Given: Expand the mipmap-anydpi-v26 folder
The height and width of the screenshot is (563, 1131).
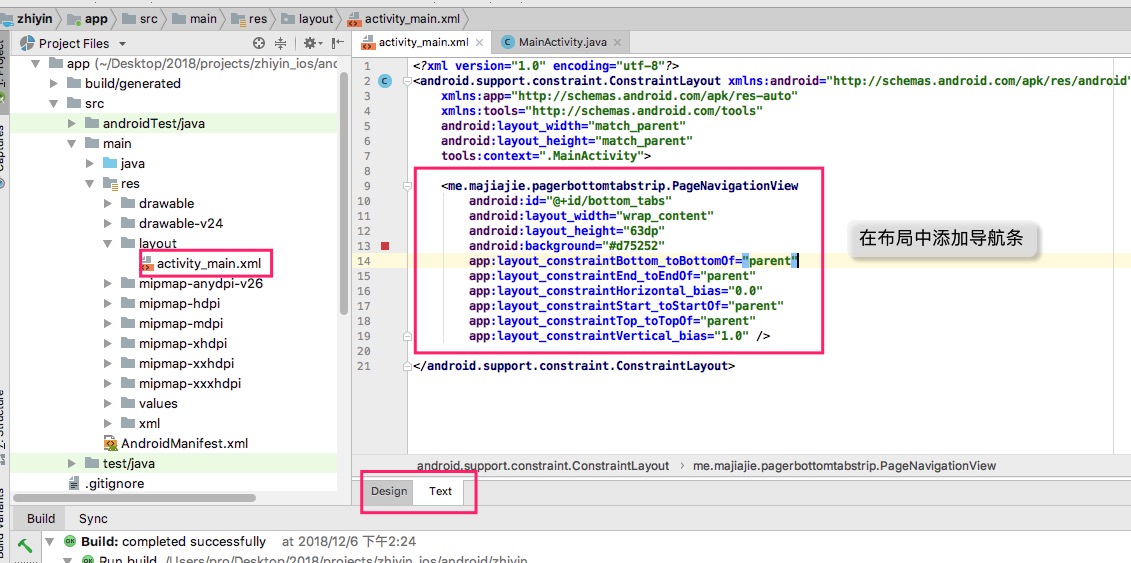Looking at the screenshot, I should click(x=107, y=283).
